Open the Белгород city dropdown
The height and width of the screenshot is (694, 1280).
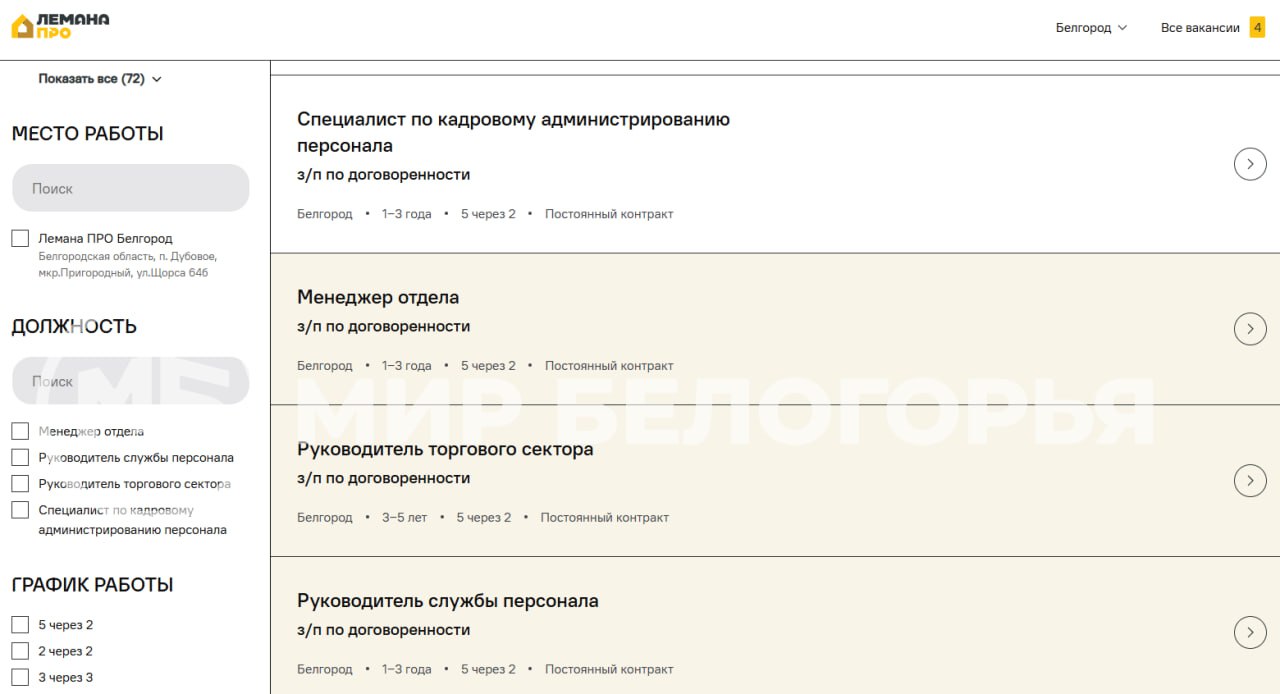[x=1091, y=28]
